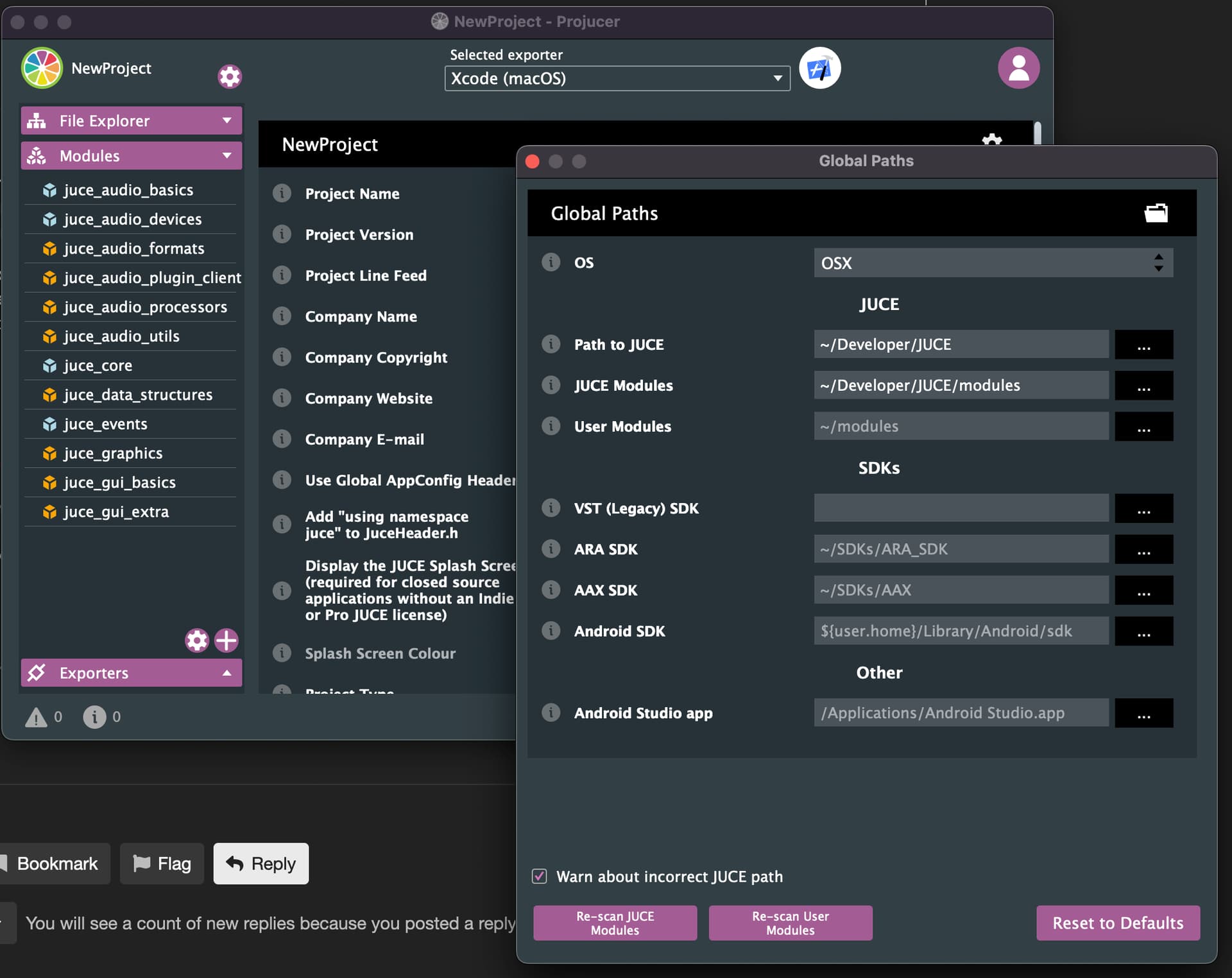Select juce_audio_processors module
This screenshot has height=978, width=1232.
(130, 307)
